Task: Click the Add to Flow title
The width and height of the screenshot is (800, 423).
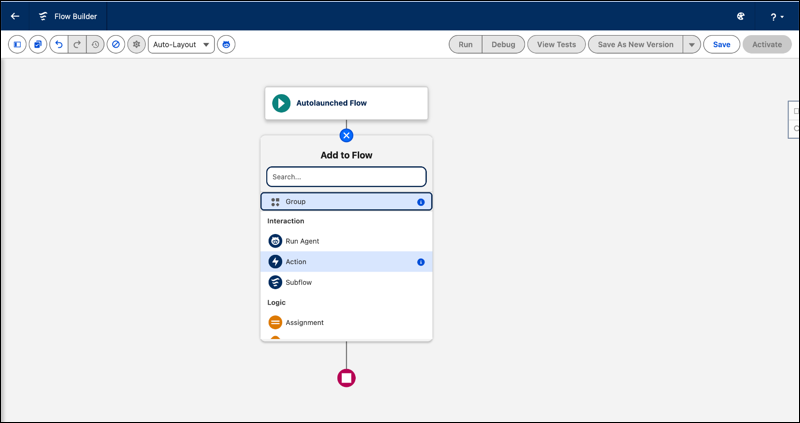Action: [x=346, y=155]
